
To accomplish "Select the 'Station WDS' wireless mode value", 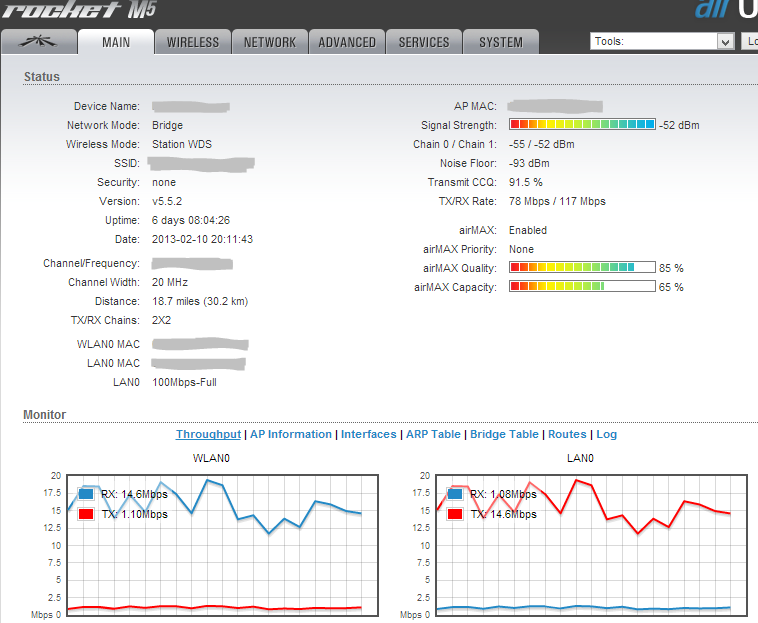I will point(182,144).
